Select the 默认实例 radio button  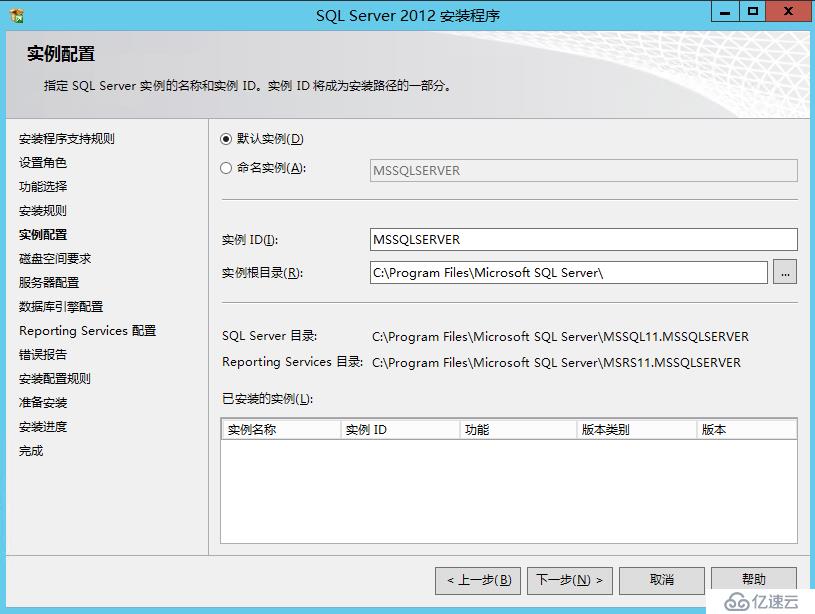pos(226,139)
